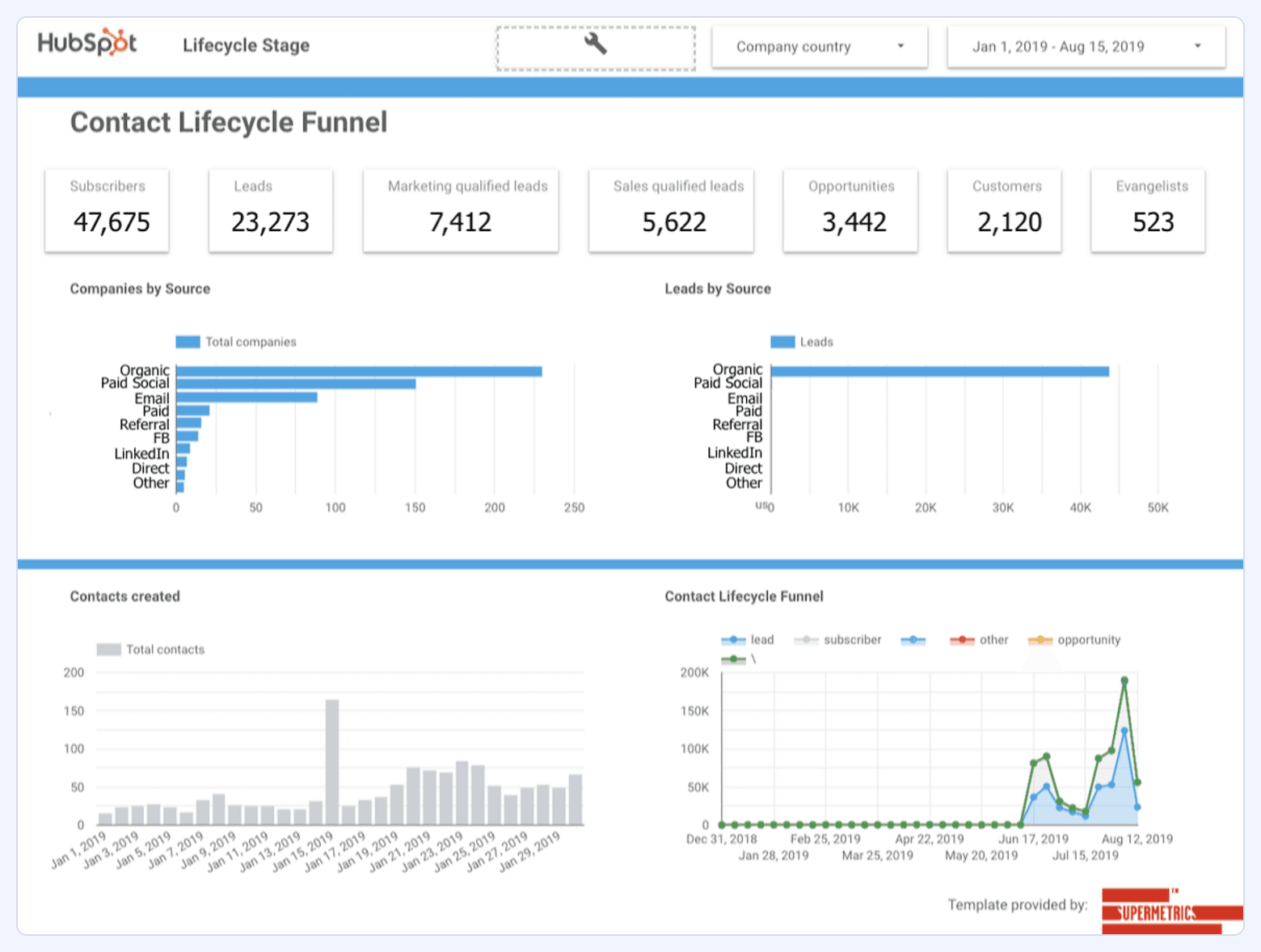Click the other legend marker icon
This screenshot has width=1261, height=952.
coord(962,639)
